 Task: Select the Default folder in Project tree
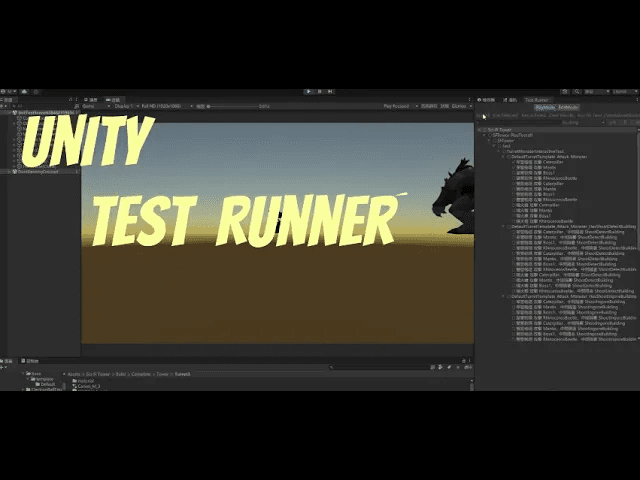(x=46, y=384)
